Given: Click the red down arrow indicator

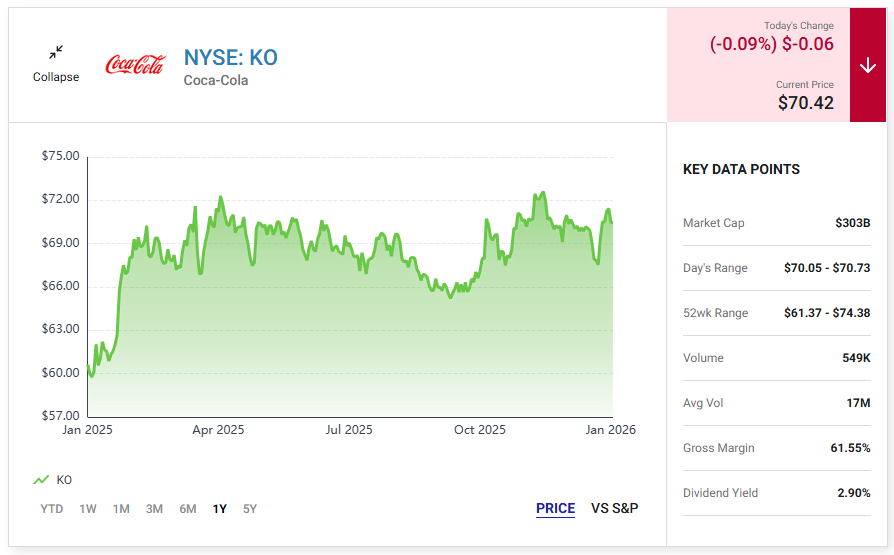Looking at the screenshot, I should 868,65.
